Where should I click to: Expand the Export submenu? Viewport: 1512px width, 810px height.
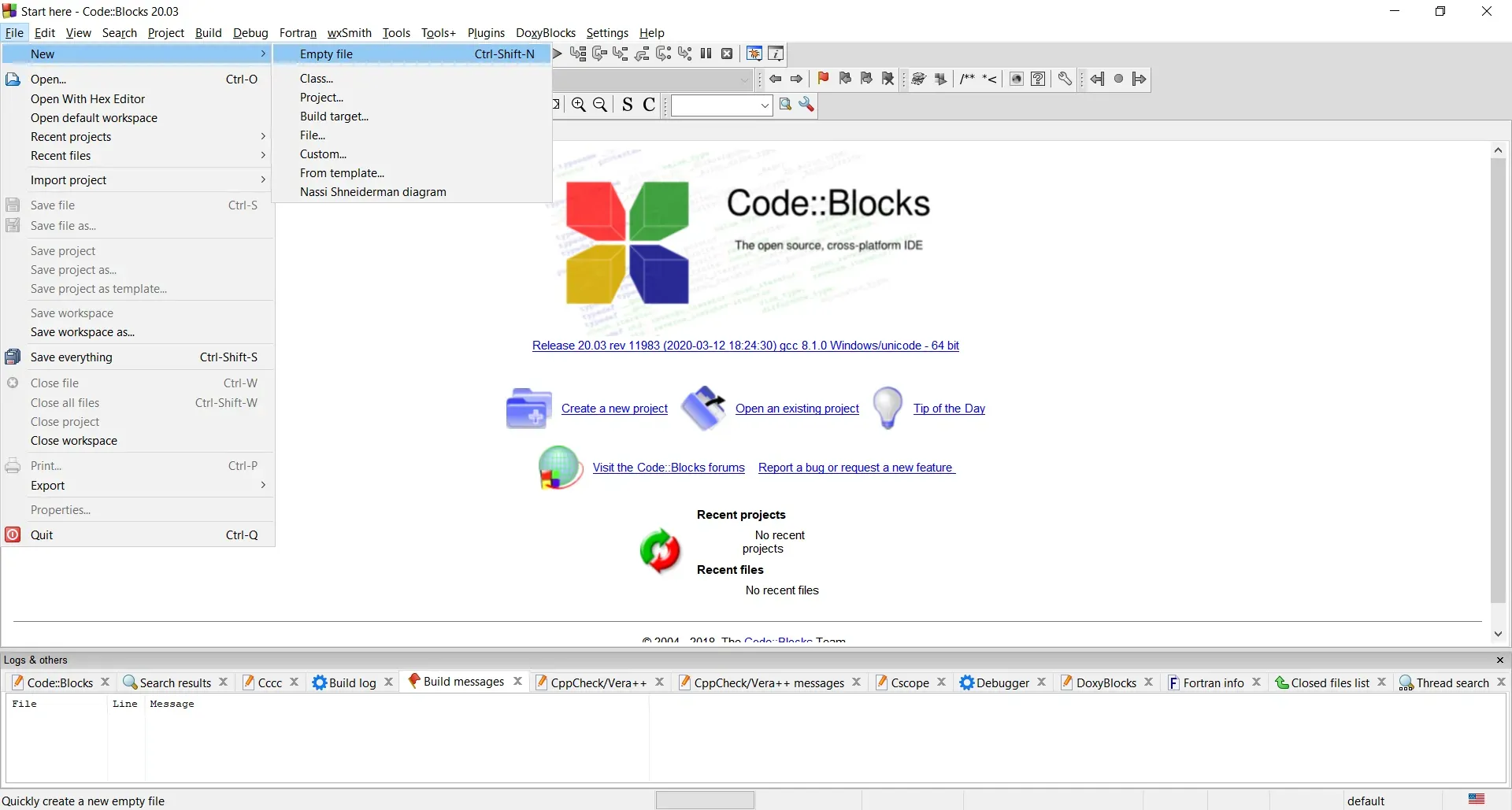click(139, 485)
